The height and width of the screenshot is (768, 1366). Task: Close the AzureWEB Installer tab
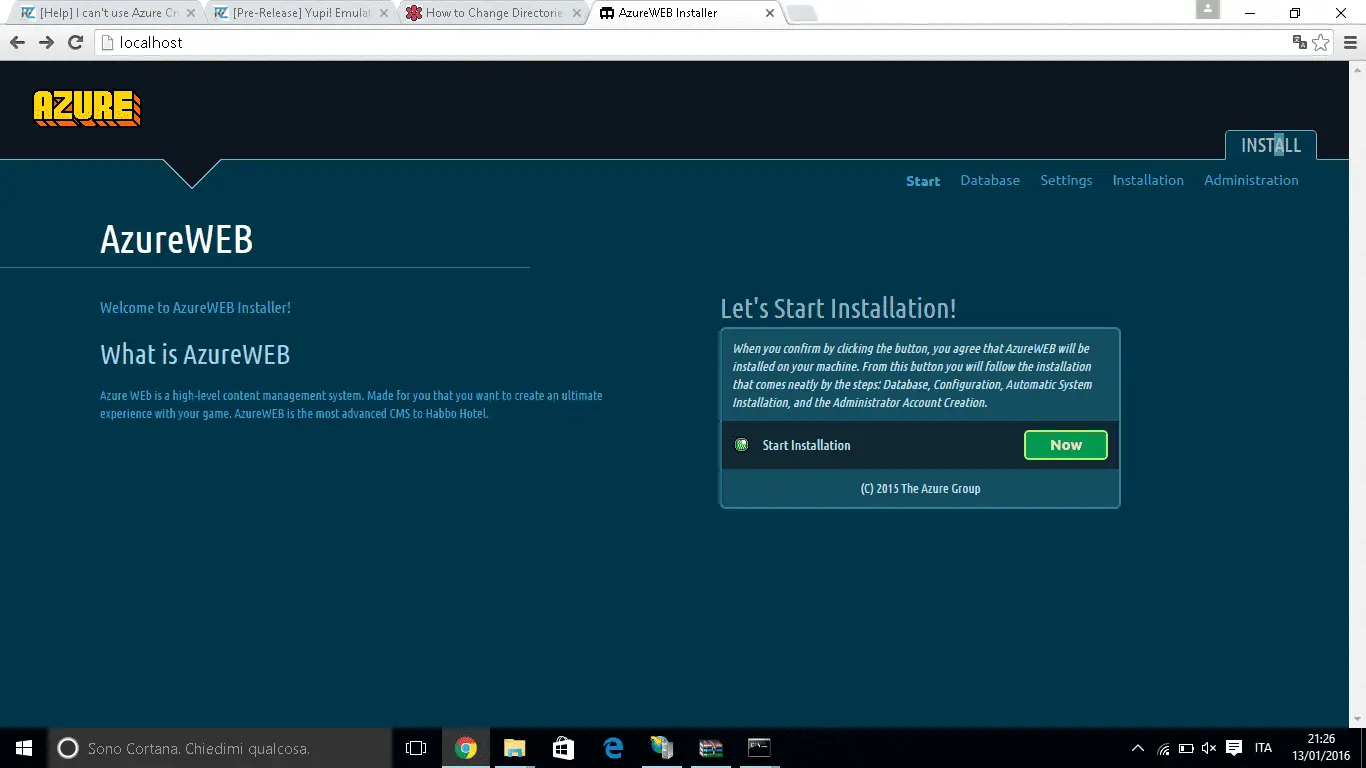pos(769,13)
